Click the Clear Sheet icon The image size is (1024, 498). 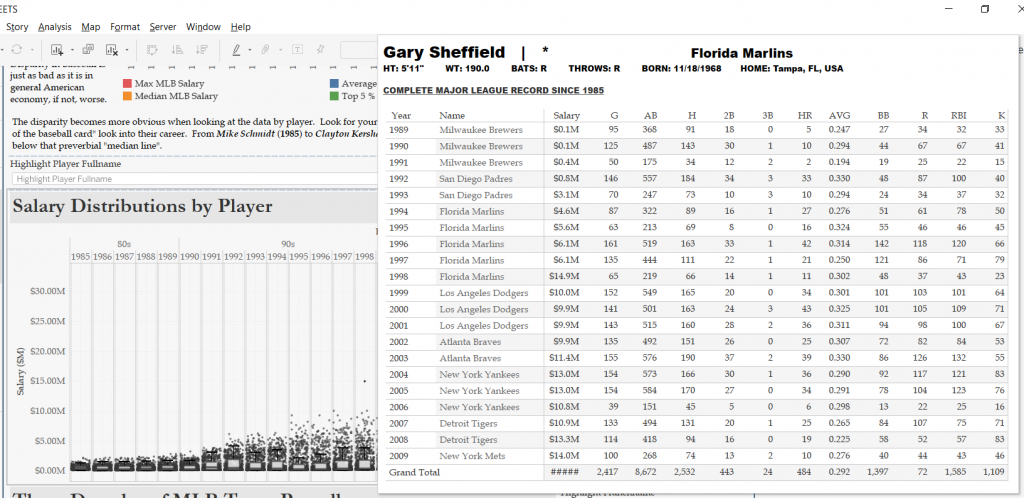[x=112, y=50]
